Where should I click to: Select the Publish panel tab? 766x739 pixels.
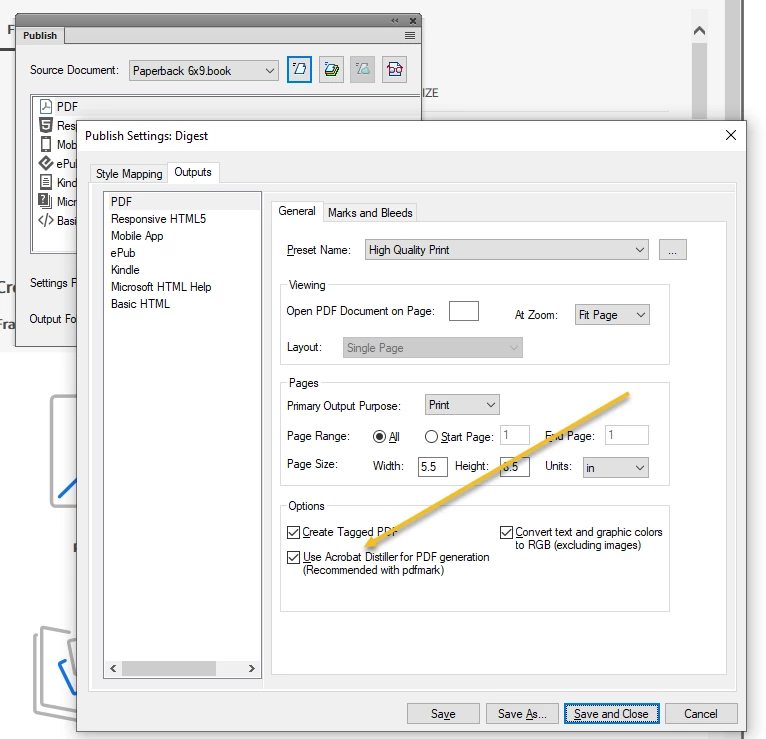[40, 36]
